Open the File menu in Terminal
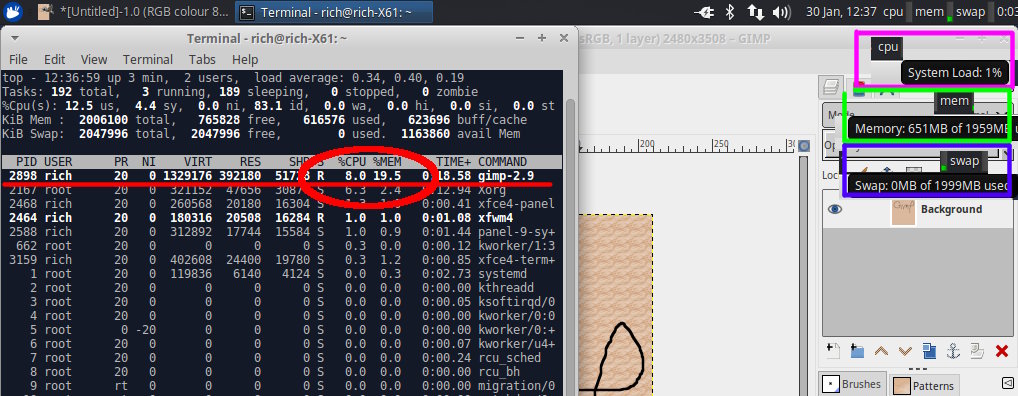Screen dimensions: 1018x396 [18, 60]
